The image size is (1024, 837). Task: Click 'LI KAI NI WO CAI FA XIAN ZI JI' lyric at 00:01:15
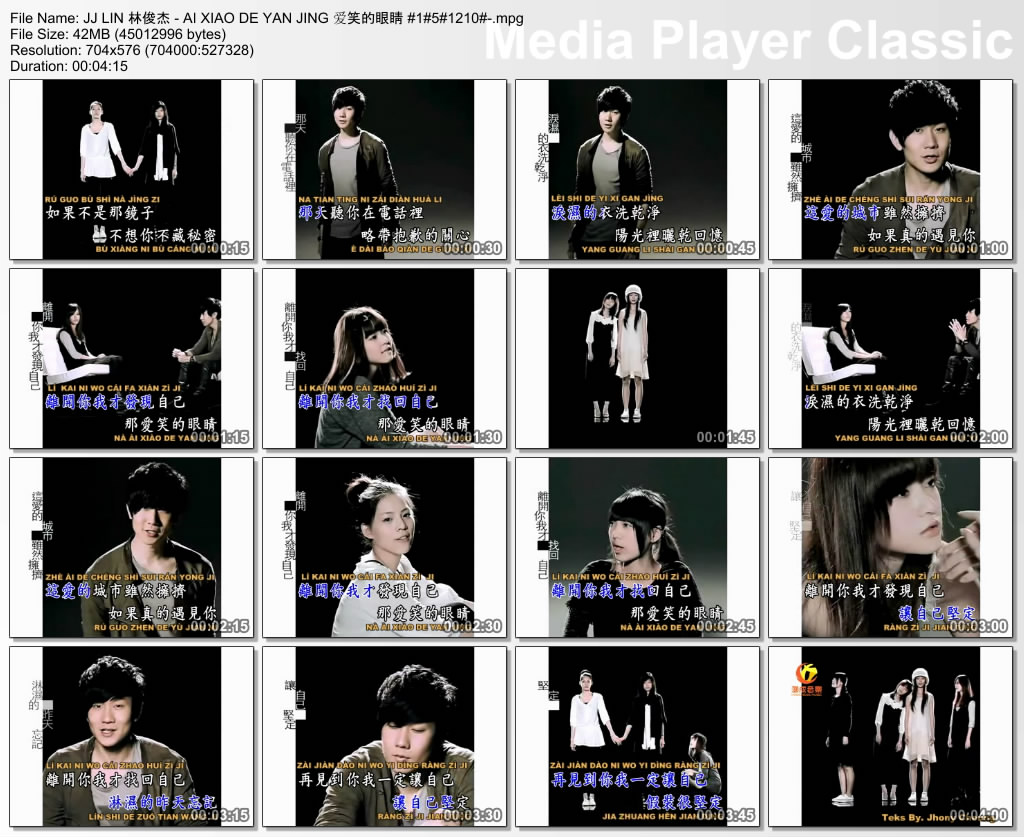[114, 388]
